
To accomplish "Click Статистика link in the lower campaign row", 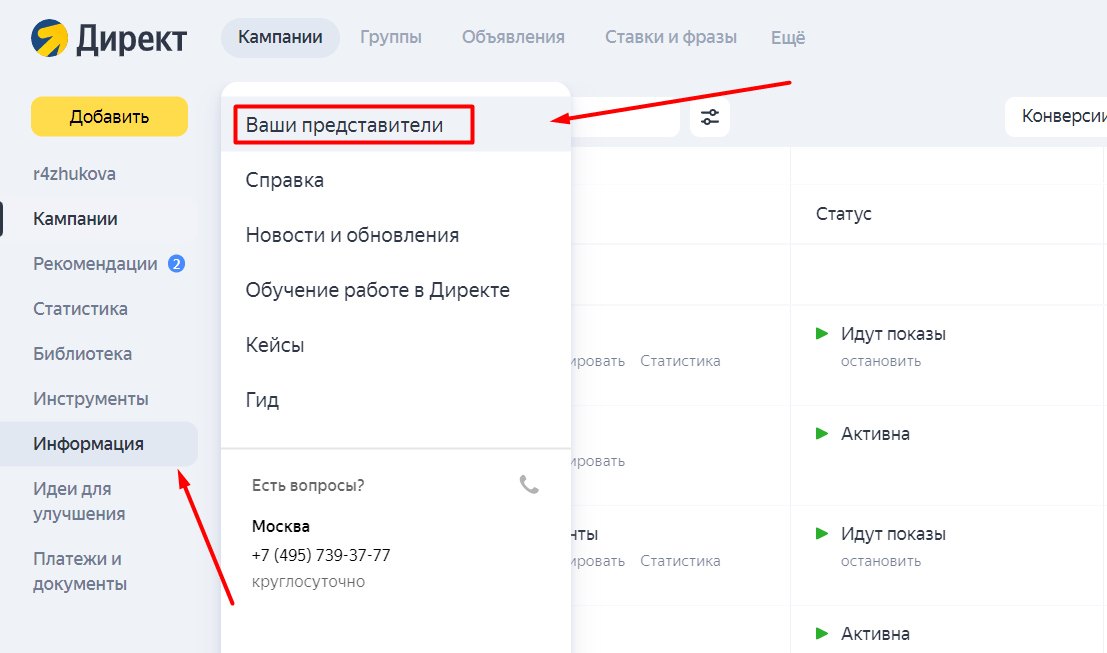I will (681, 561).
